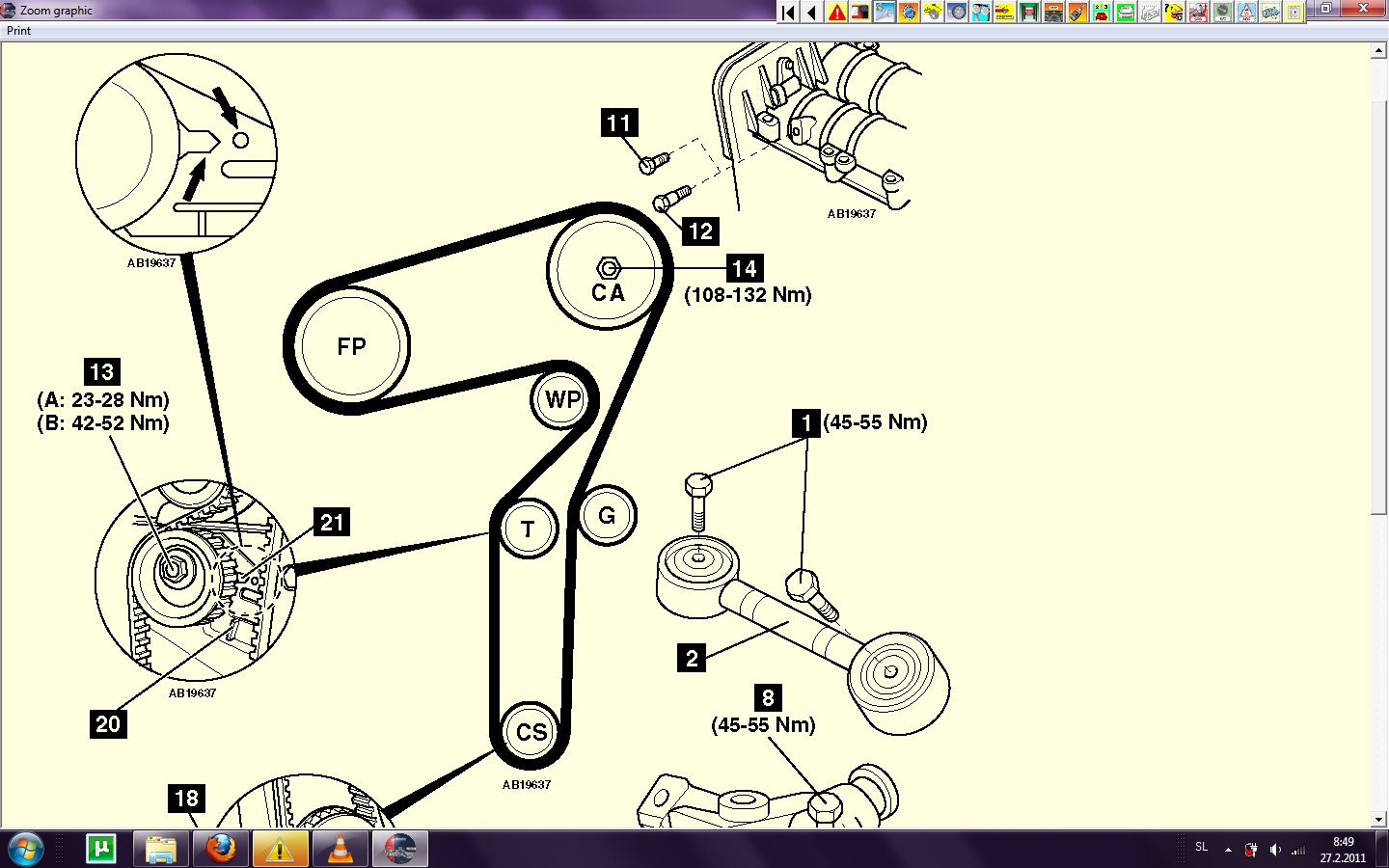Image resolution: width=1389 pixels, height=868 pixels.
Task: Click the SL language indicator
Action: (x=1202, y=847)
